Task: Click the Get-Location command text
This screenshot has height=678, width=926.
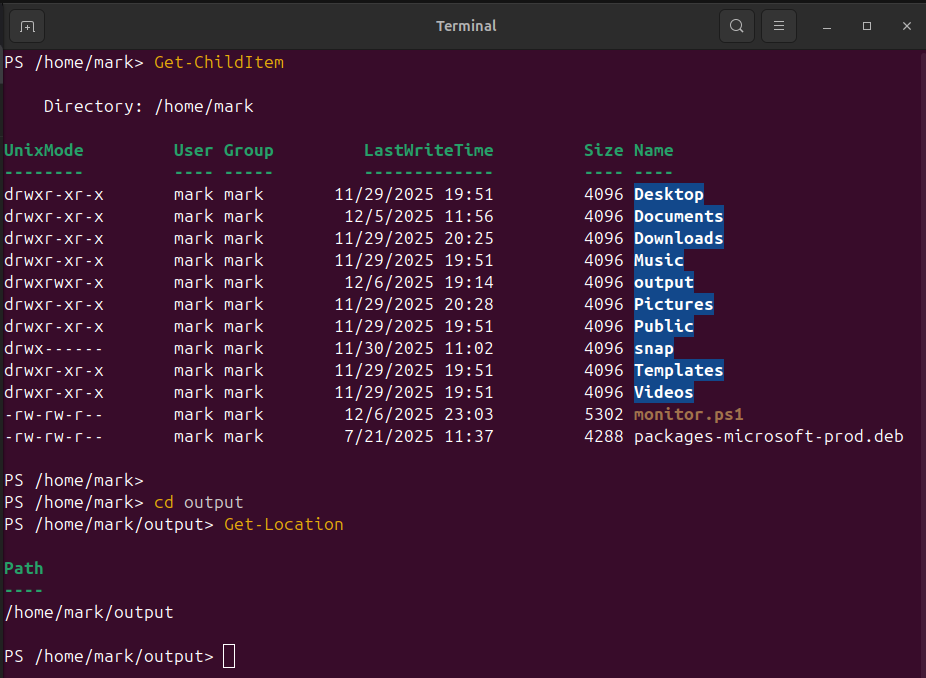Action: tap(283, 524)
